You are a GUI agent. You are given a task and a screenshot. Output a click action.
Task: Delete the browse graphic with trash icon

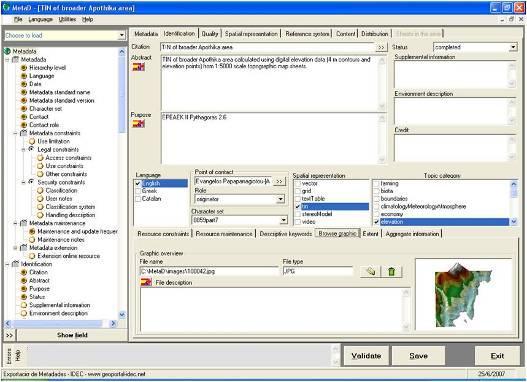tap(391, 271)
